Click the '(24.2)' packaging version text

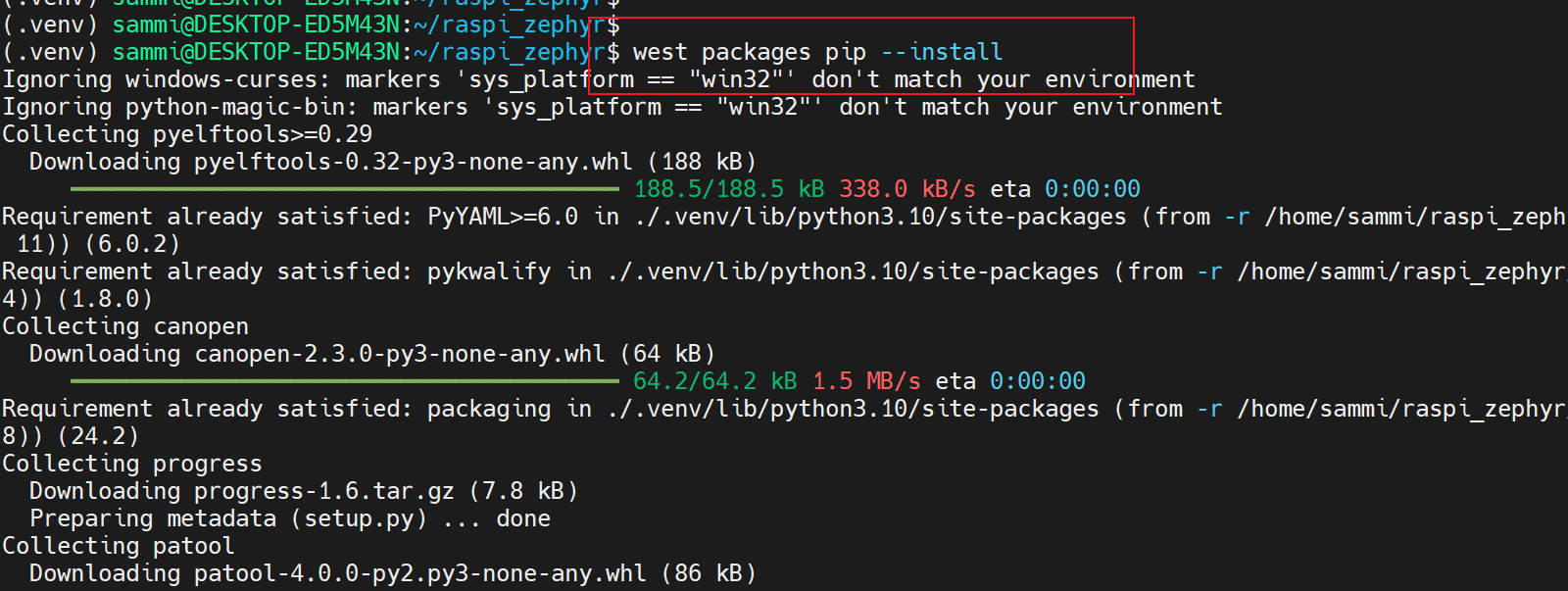(99, 436)
